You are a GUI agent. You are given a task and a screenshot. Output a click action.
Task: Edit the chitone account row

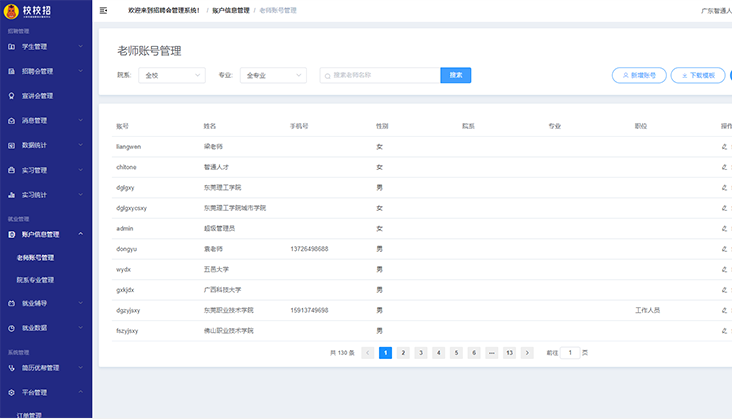point(724,167)
